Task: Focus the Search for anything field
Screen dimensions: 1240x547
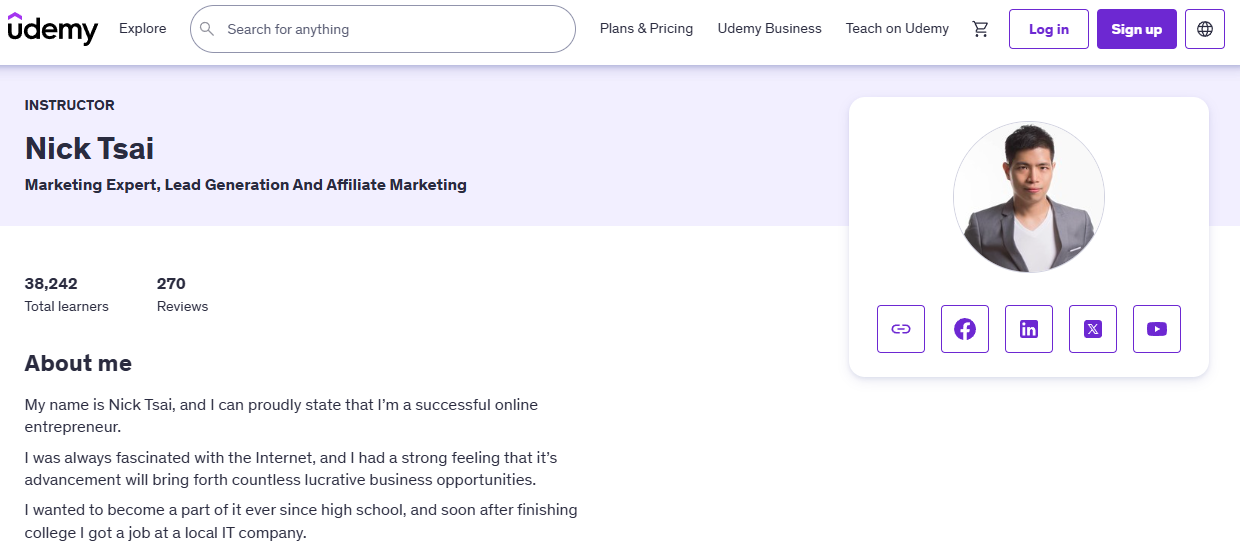Action: pyautogui.click(x=383, y=29)
